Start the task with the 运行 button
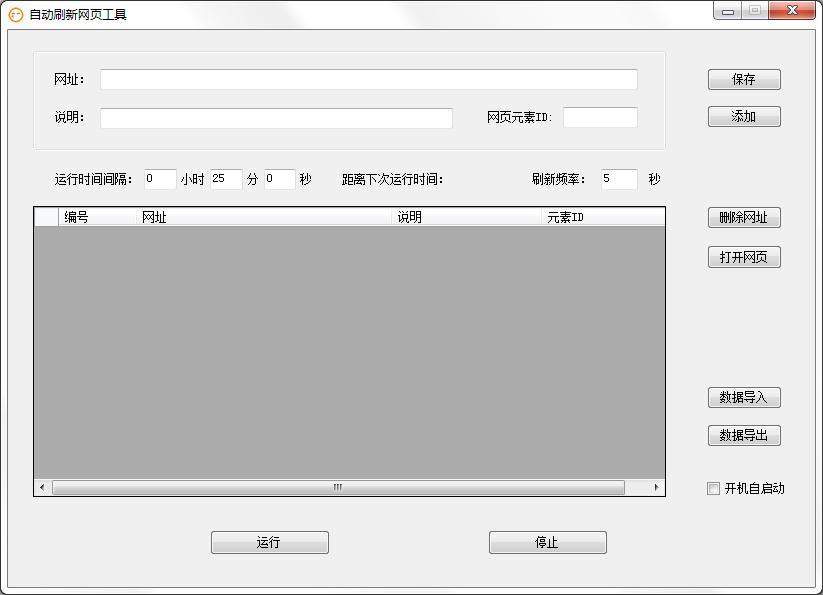Viewport: 823px width, 595px height. point(269,542)
